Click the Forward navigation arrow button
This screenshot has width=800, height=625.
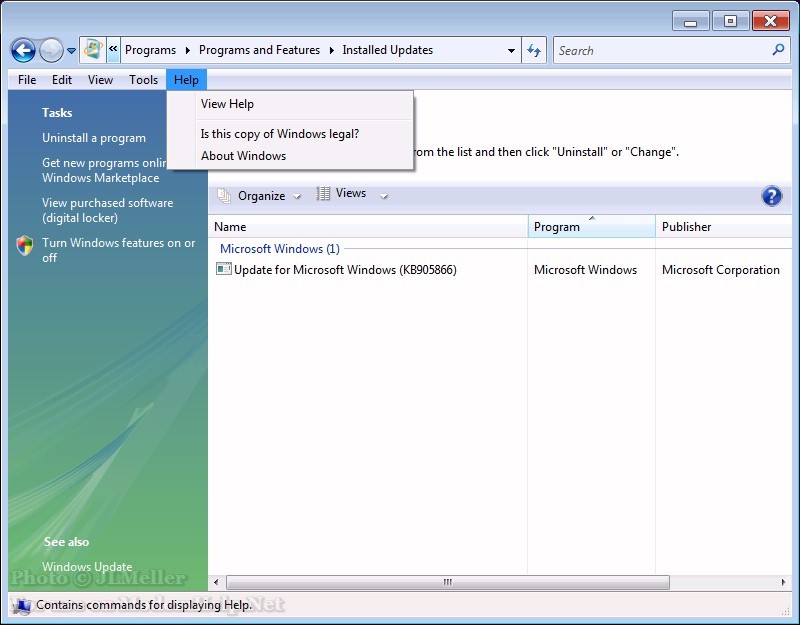pyautogui.click(x=51, y=50)
